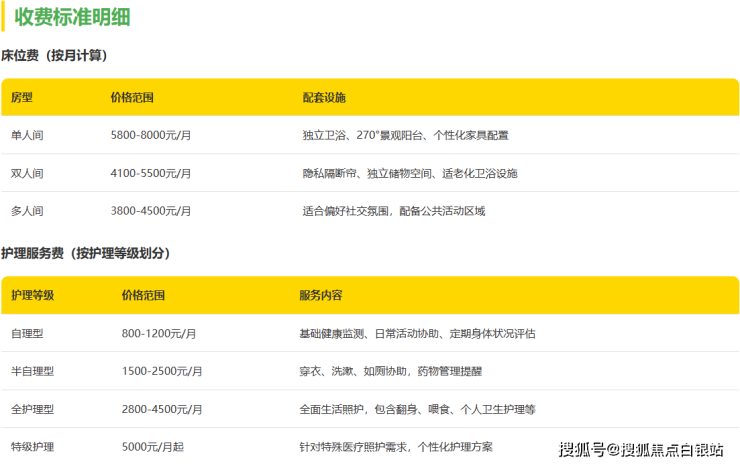Click the 服务内容 column header
Viewport: 740px width, 466px height.
320,296
